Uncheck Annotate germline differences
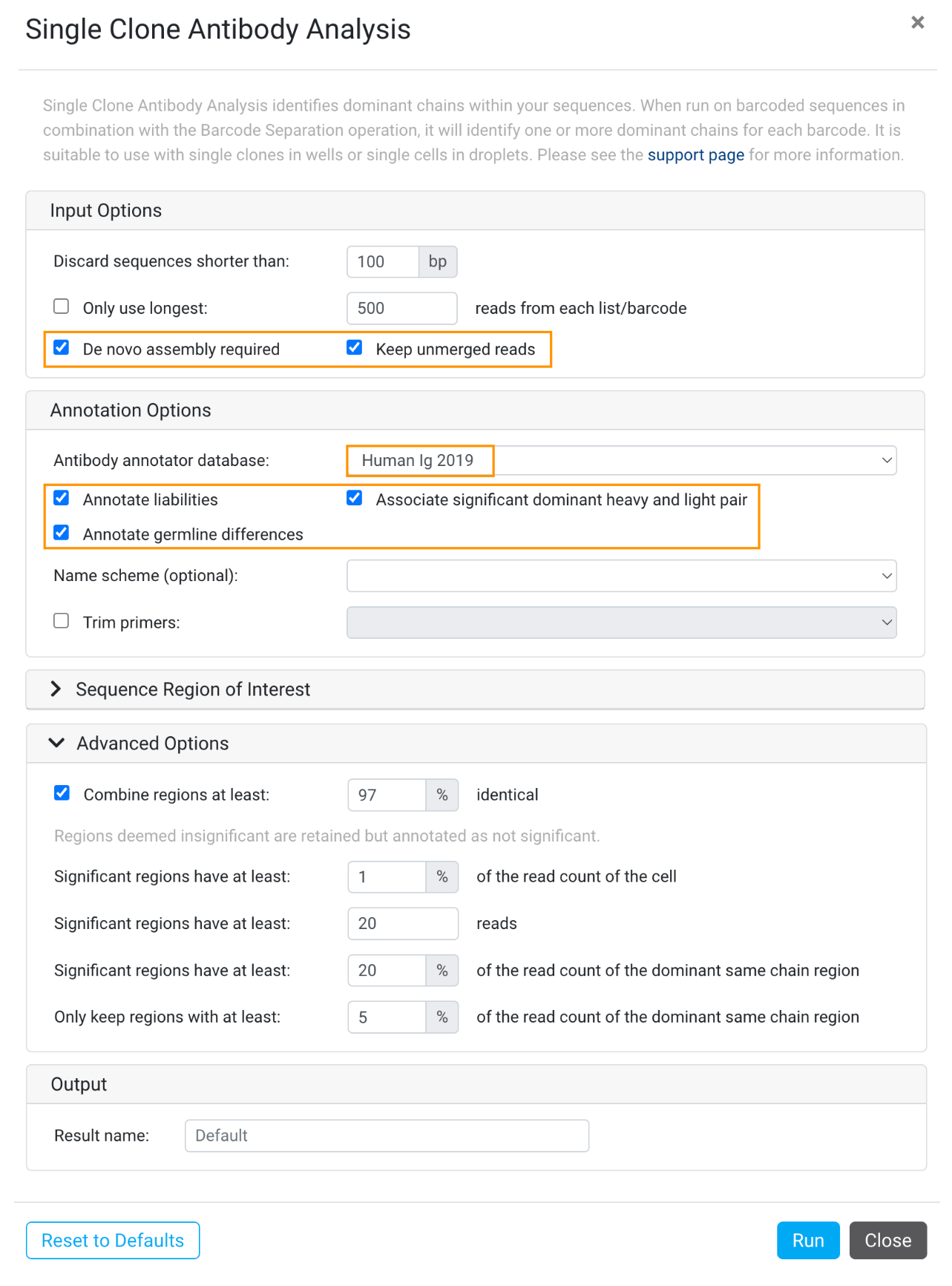 62,533
